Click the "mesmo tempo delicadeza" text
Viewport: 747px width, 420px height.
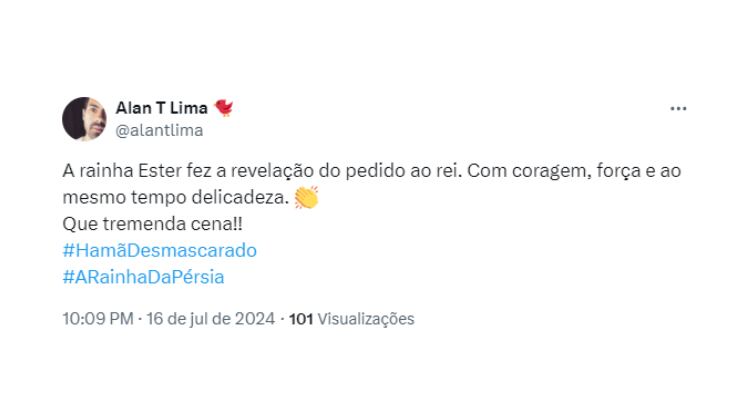click(176, 197)
